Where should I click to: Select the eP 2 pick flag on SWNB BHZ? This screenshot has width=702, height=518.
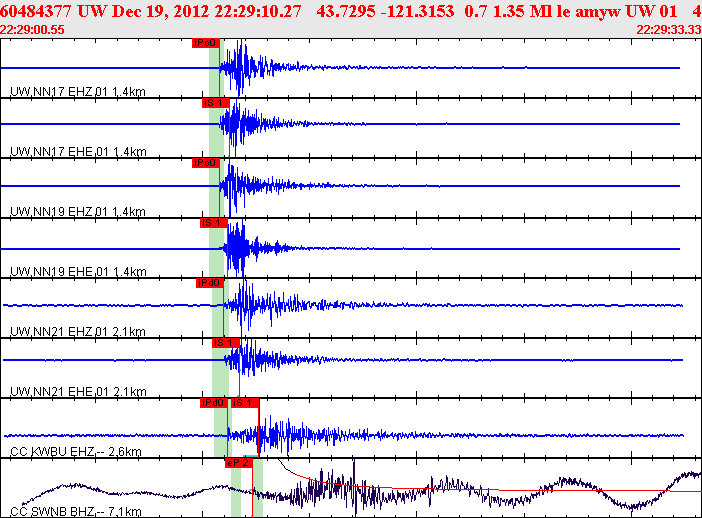[x=239, y=463]
